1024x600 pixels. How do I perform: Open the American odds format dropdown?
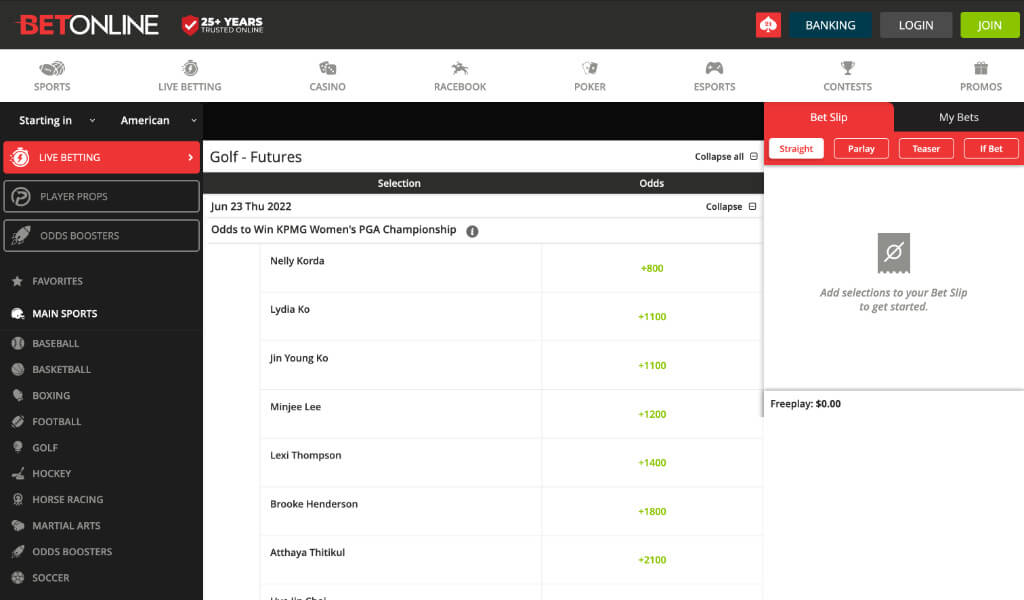[159, 120]
